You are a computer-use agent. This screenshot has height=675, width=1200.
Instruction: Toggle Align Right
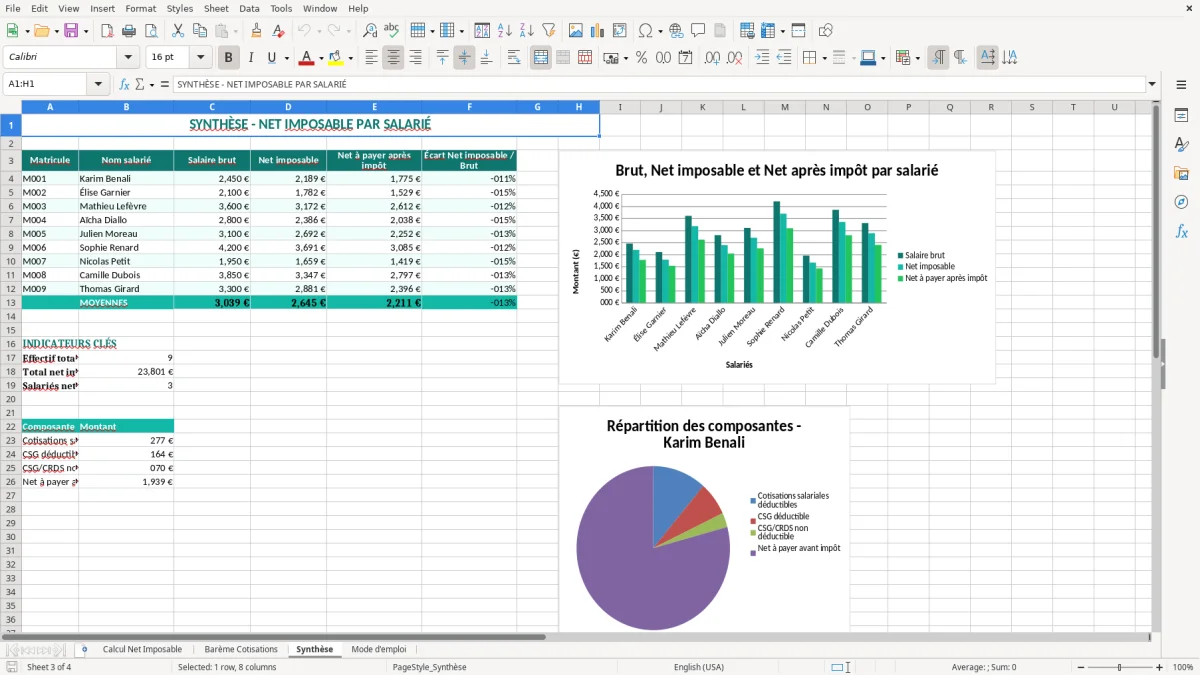click(416, 58)
